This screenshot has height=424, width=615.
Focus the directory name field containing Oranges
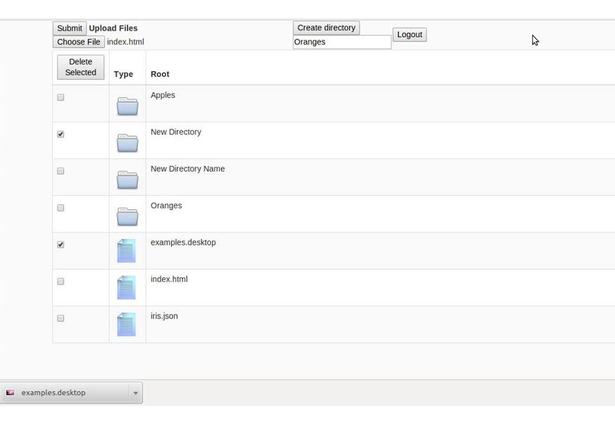point(342,42)
